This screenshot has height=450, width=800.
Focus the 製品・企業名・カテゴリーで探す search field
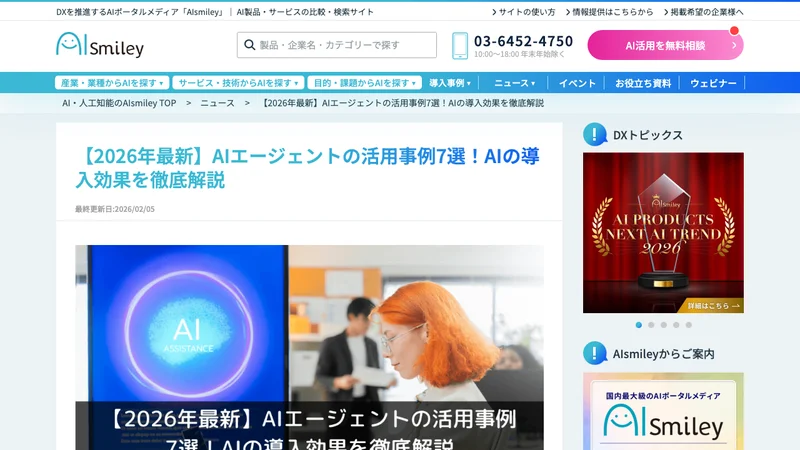click(337, 45)
